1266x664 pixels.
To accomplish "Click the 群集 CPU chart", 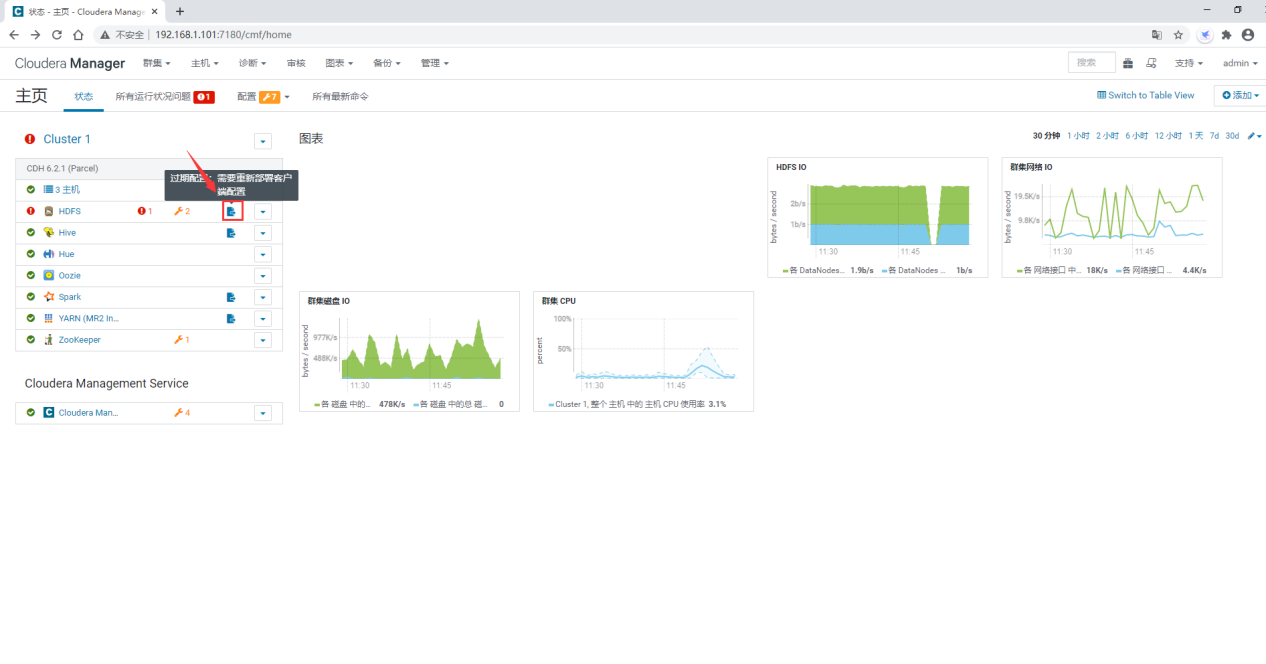I will pyautogui.click(x=643, y=351).
